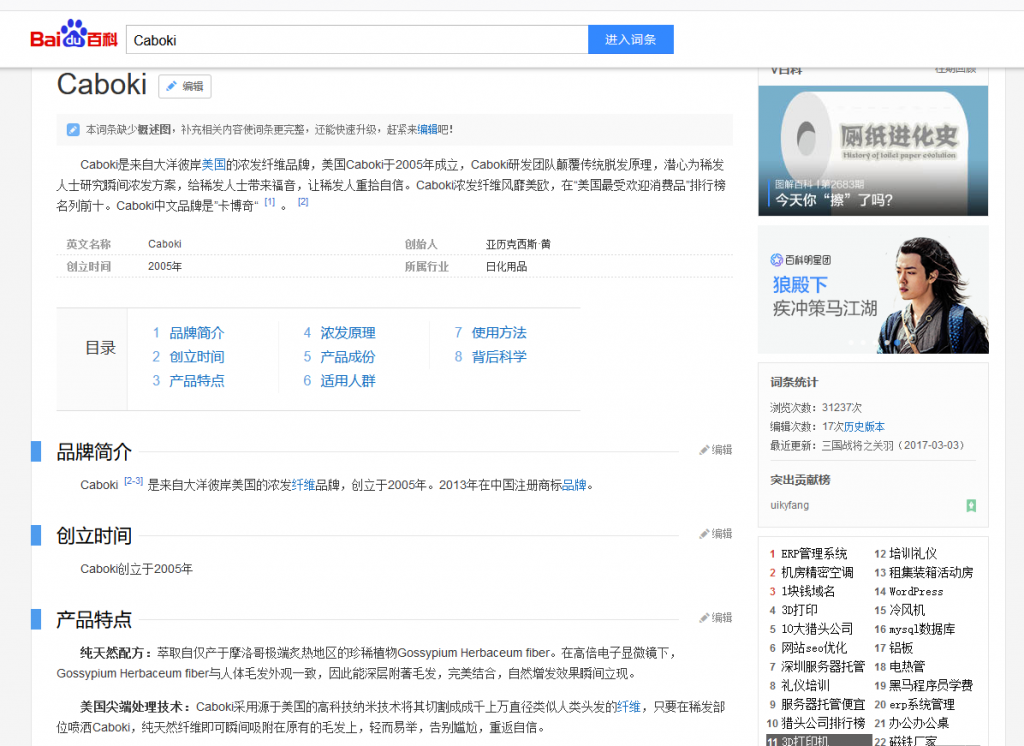The height and width of the screenshot is (746, 1024).
Task: Jump to 品牌简介 in contents
Action: coord(196,332)
